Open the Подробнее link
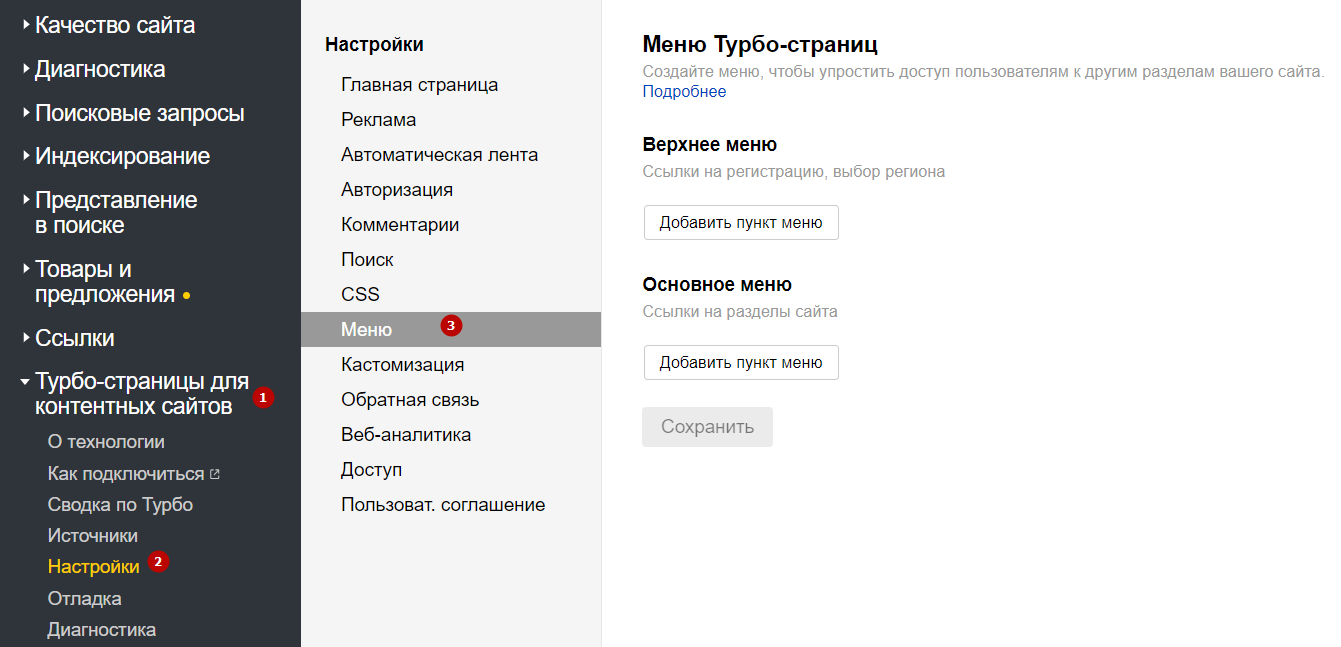Viewport: 1341px width, 647px height. pyautogui.click(x=684, y=92)
